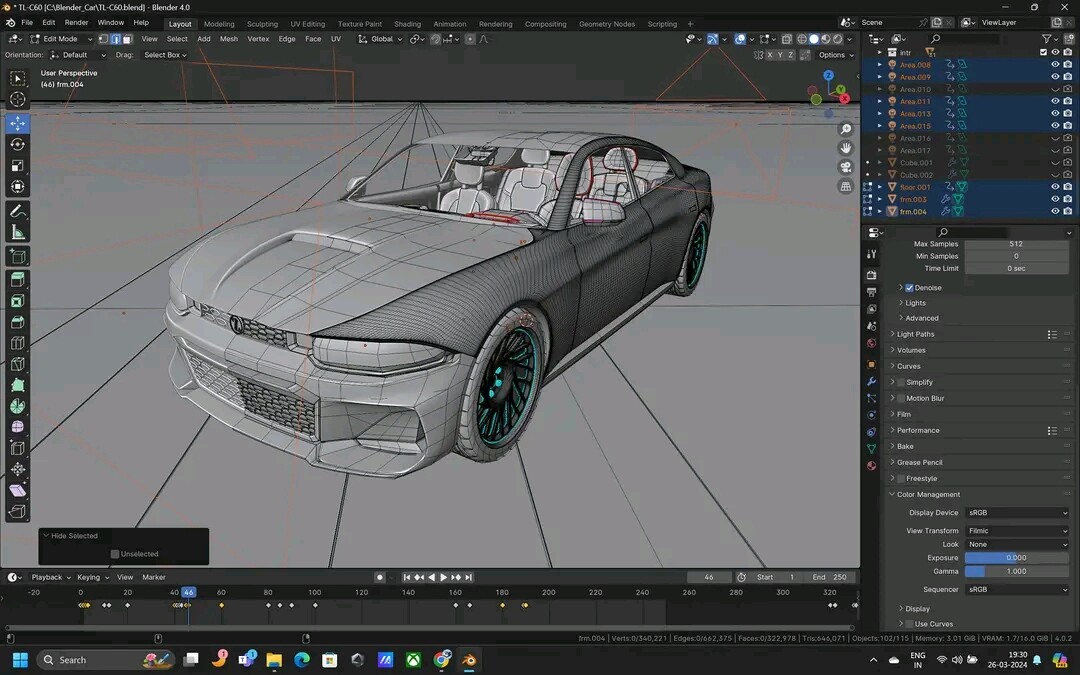Click the current frame field showing 46
Image resolution: width=1080 pixels, height=675 pixels.
coord(709,577)
